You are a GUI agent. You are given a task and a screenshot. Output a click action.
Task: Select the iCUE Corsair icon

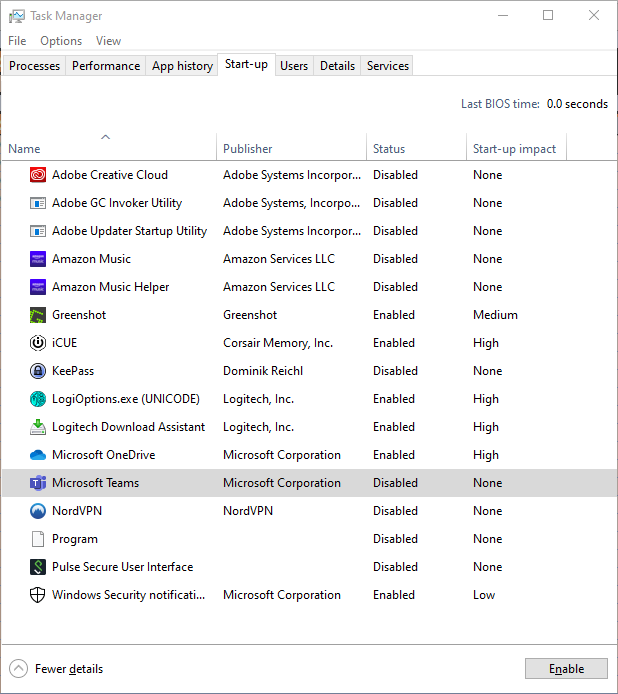click(x=38, y=343)
